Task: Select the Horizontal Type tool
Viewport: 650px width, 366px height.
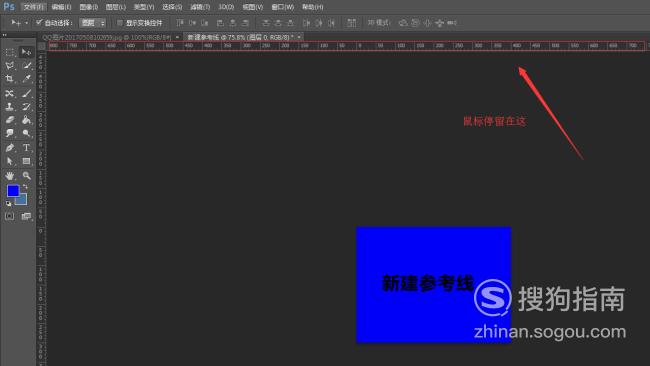Action: click(26, 148)
